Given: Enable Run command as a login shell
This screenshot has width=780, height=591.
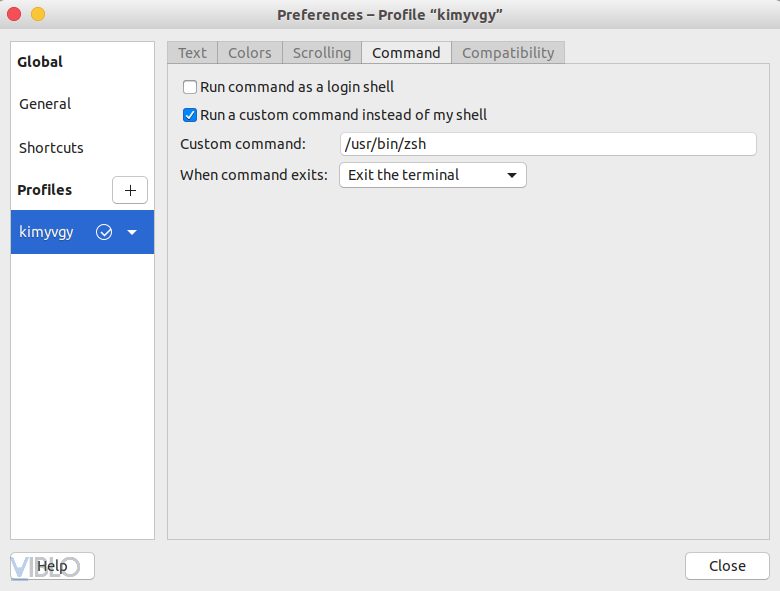Looking at the screenshot, I should pyautogui.click(x=190, y=87).
